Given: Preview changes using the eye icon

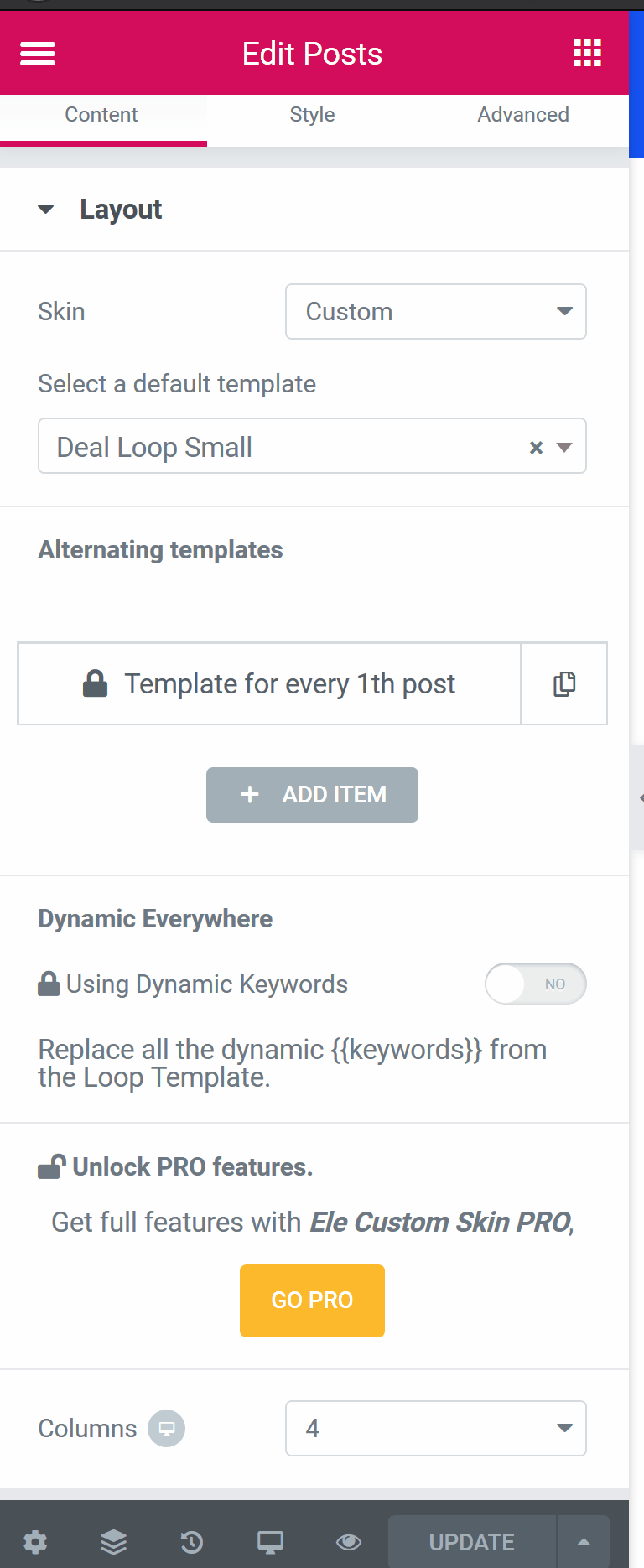Looking at the screenshot, I should (x=348, y=1541).
